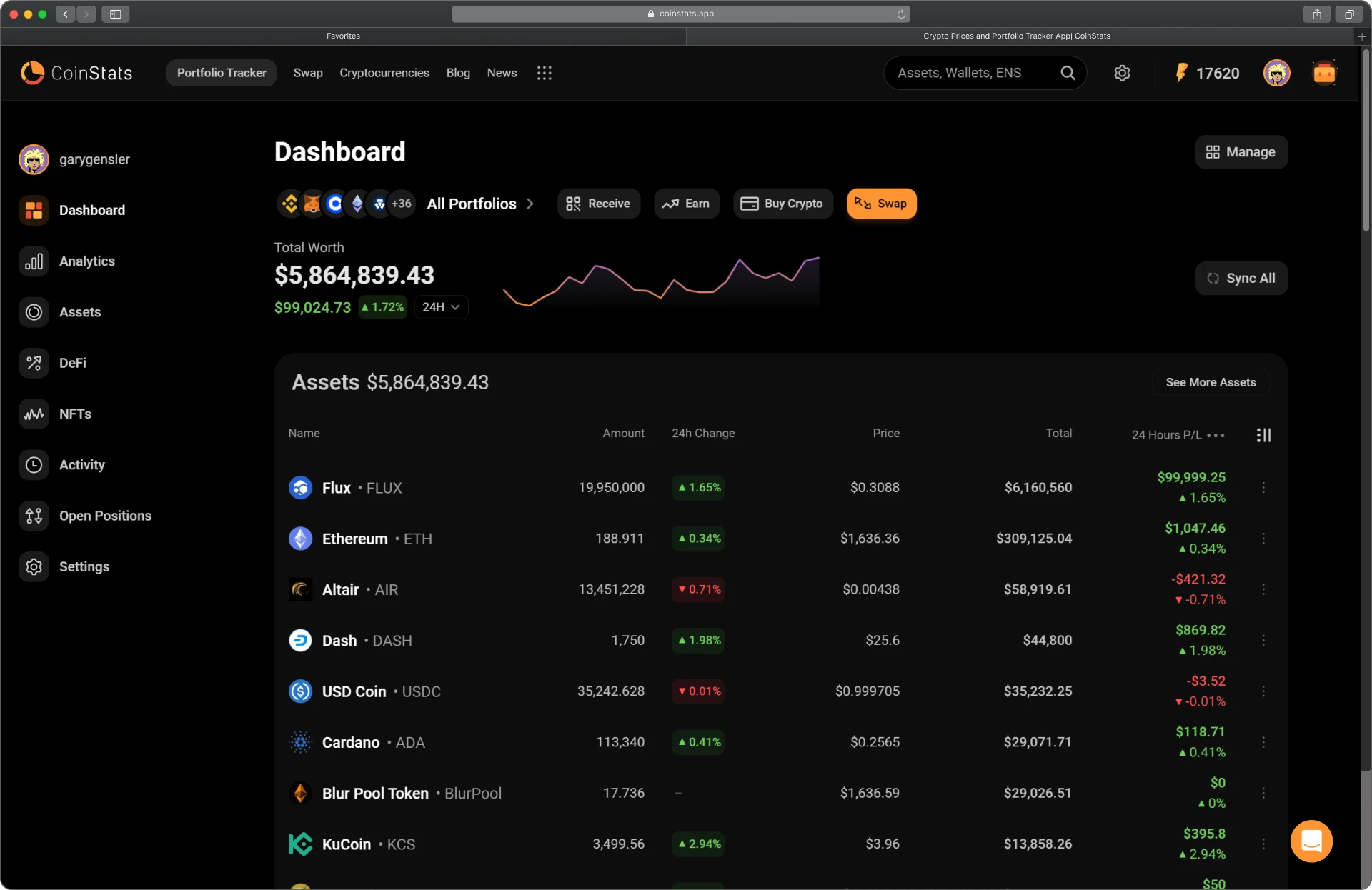
Task: Open the Flux row options menu
Action: coord(1263,487)
